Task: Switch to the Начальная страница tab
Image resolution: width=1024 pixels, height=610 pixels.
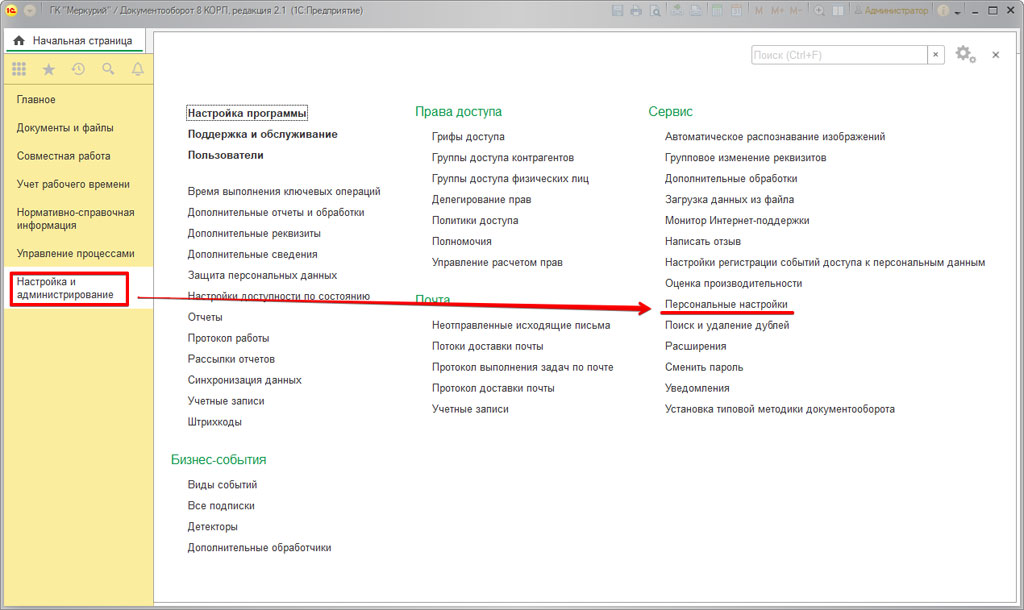Action: 73,41
